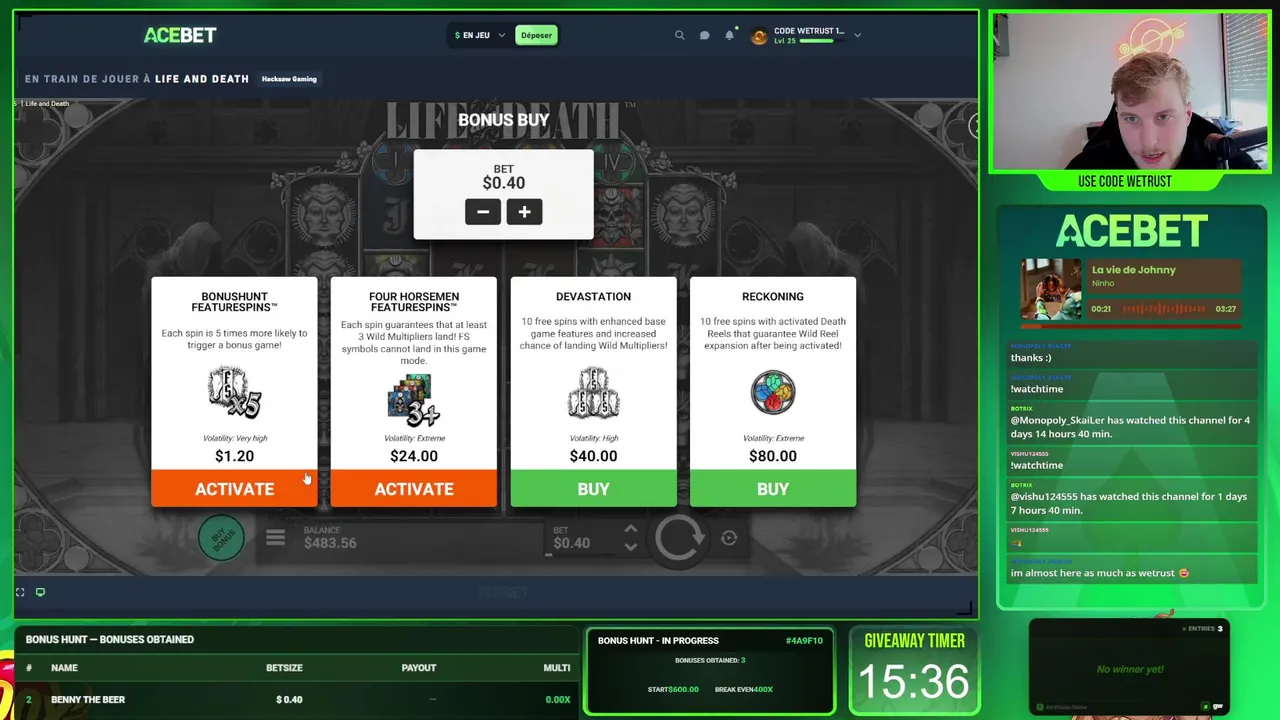This screenshot has width=1280, height=720.
Task: Click 'im almost here as much as wetrust' message
Action: (x=1100, y=573)
